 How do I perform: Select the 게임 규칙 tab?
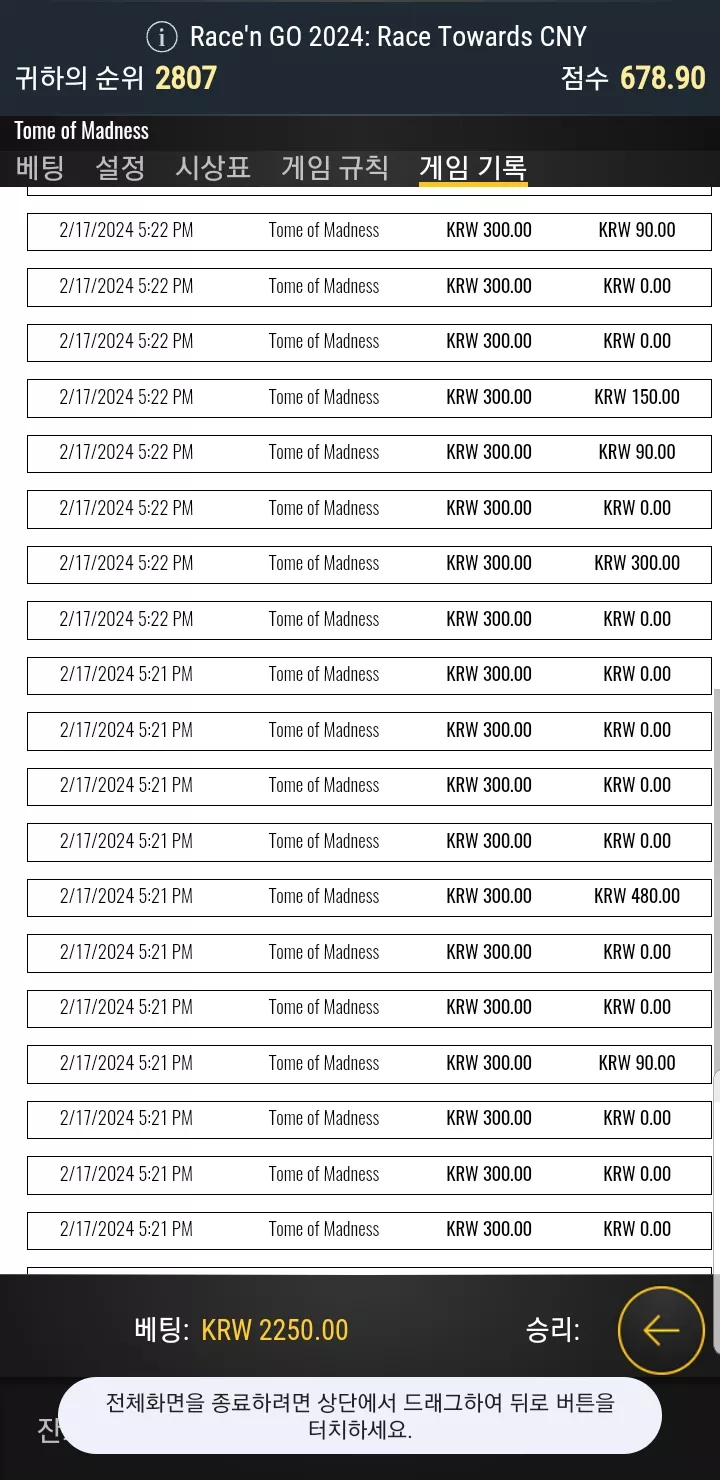click(335, 167)
